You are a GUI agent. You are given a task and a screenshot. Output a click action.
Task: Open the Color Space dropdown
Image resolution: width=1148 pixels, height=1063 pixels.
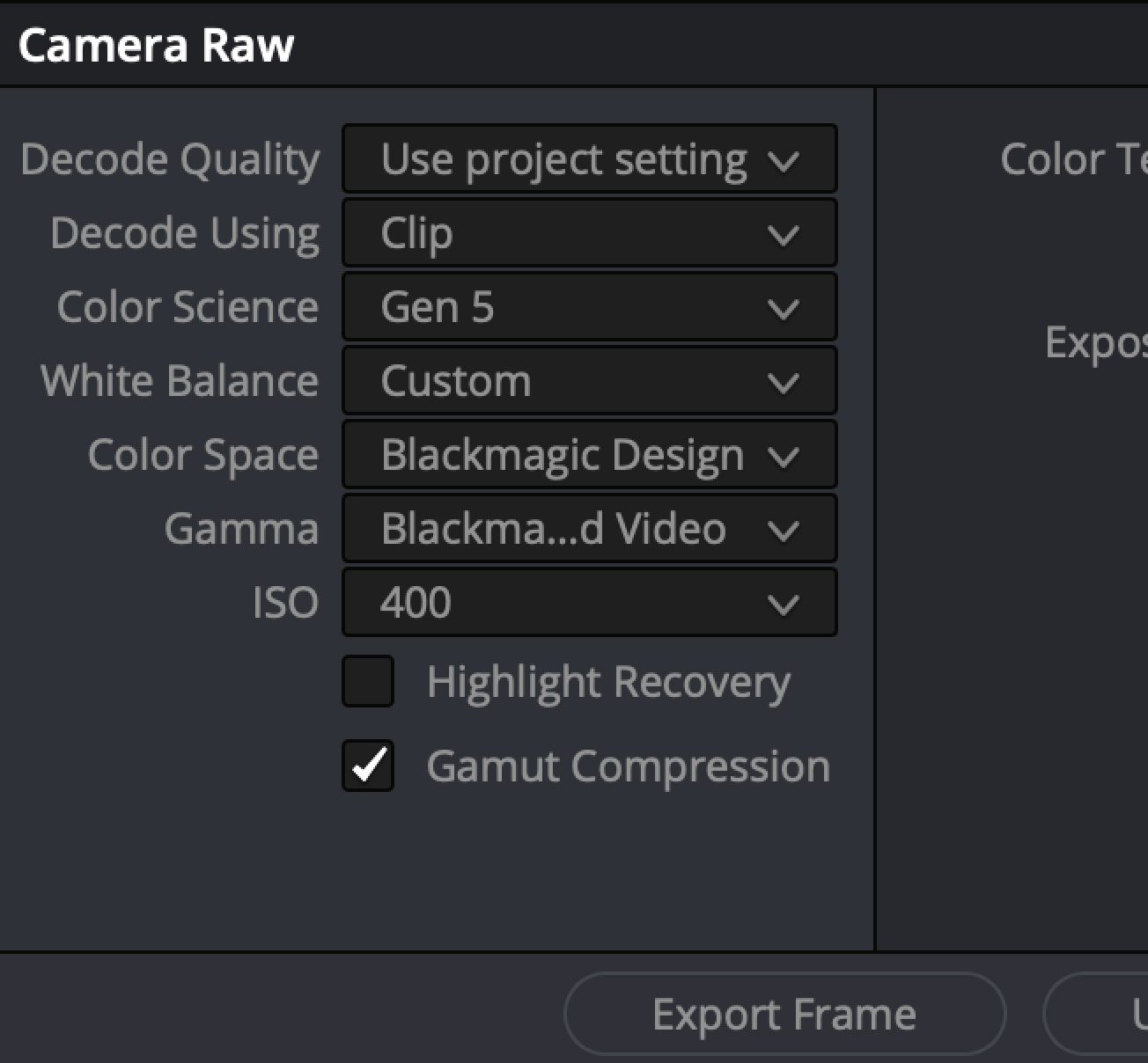[x=588, y=455]
